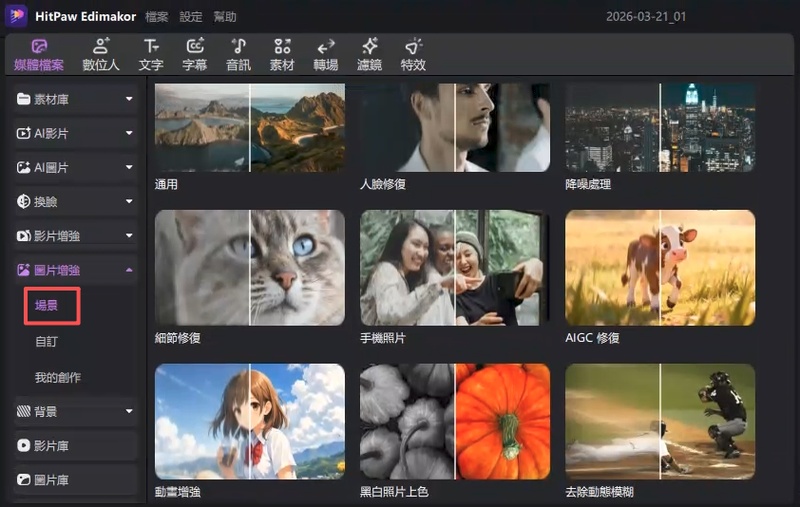Open the 特效 effects tool

(x=413, y=55)
